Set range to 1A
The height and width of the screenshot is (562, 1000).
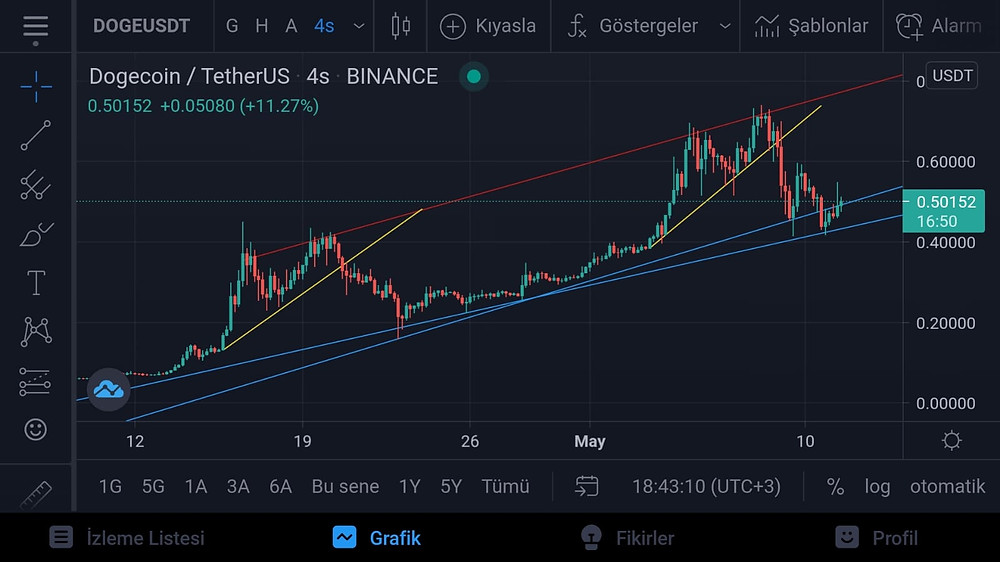coord(196,487)
